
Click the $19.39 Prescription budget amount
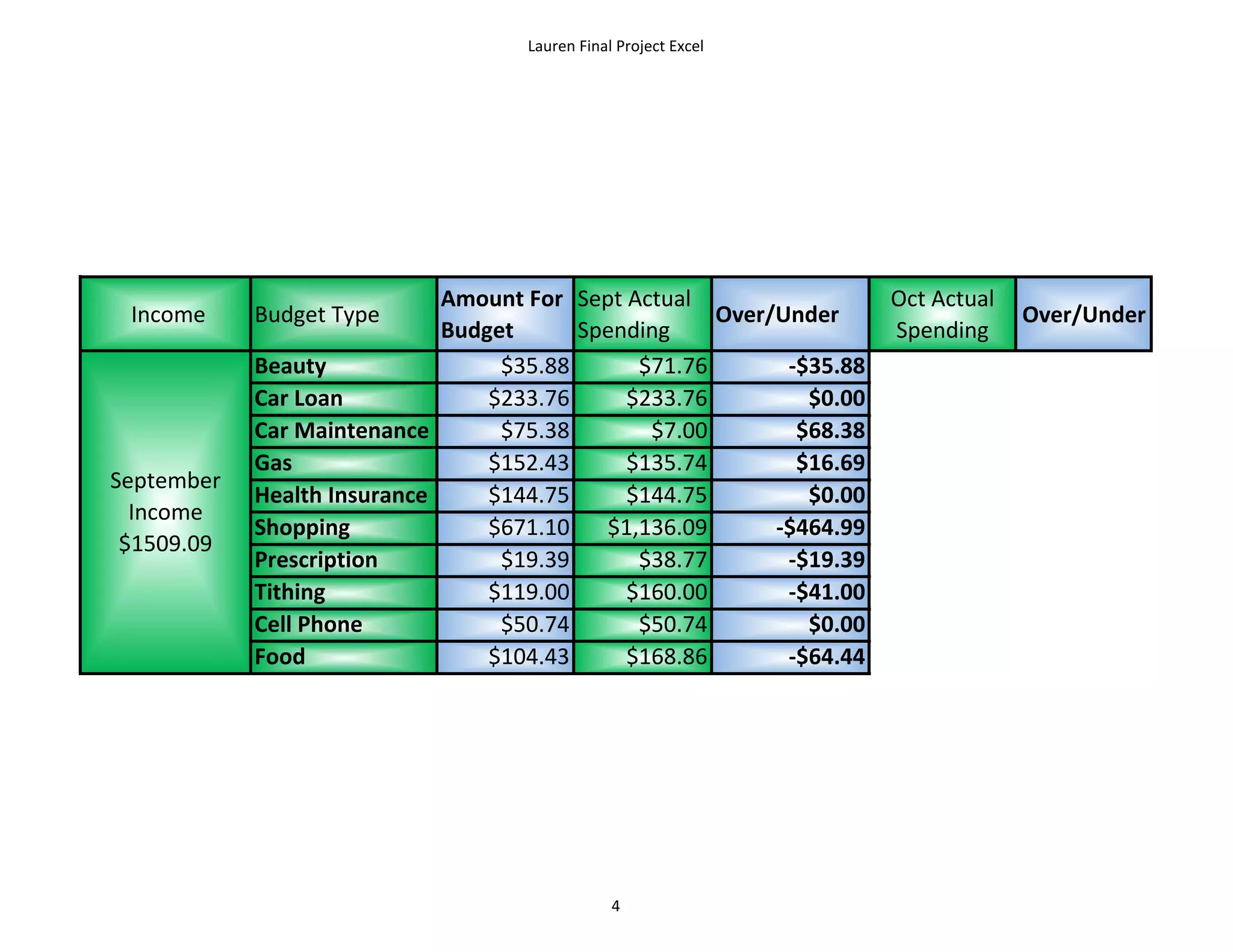tap(505, 560)
